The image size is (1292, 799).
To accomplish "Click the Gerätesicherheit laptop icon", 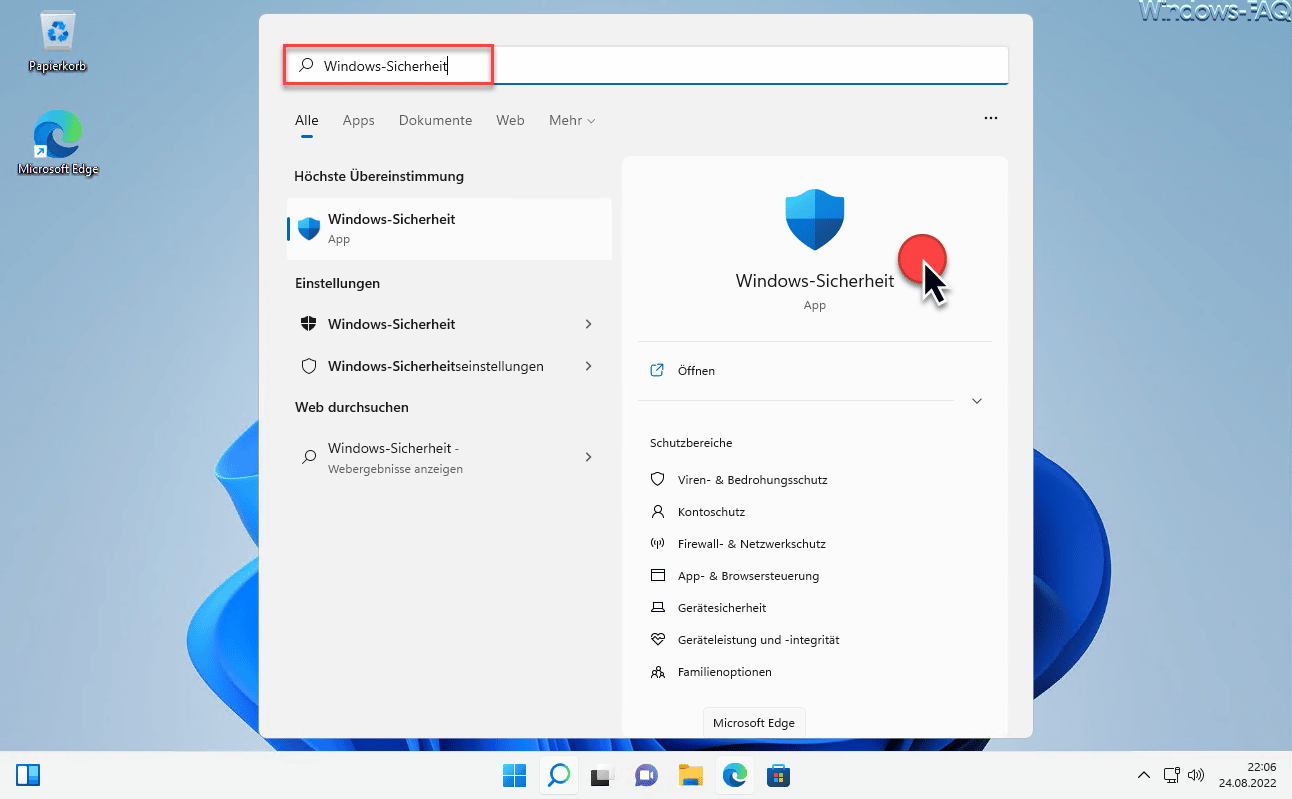I will point(658,607).
